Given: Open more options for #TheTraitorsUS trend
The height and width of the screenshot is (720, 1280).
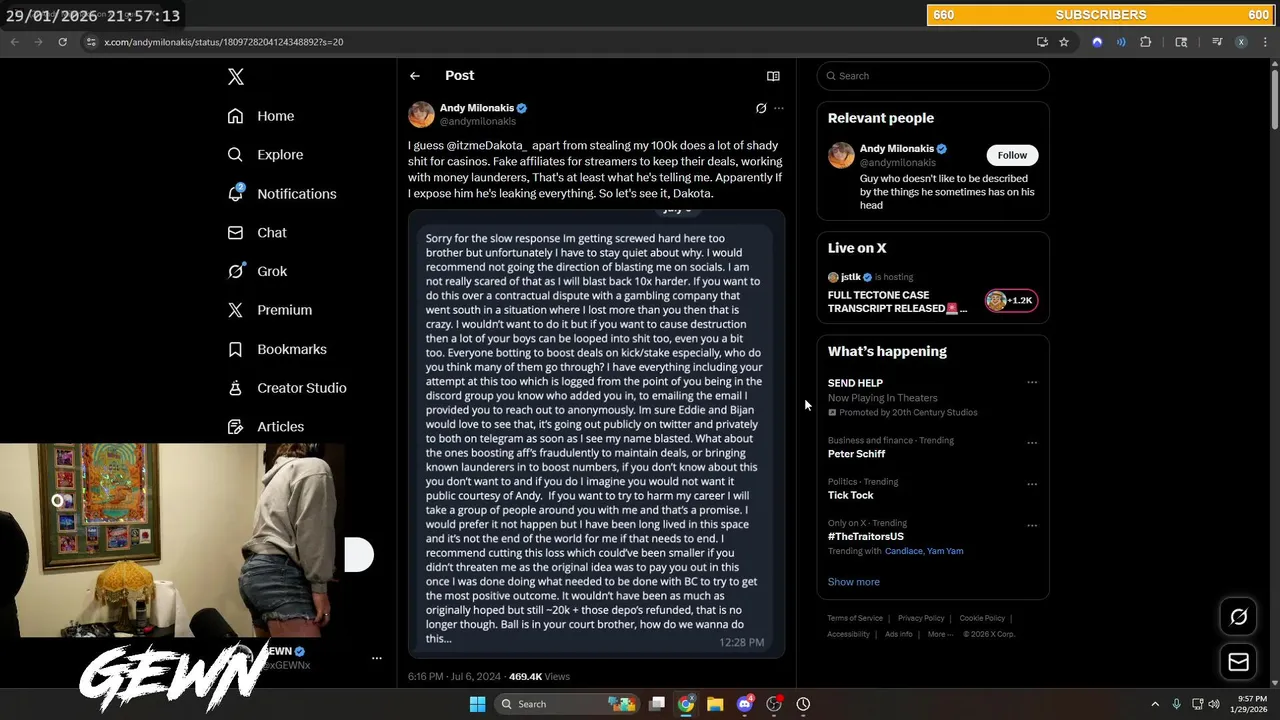Looking at the screenshot, I should pos(1032,525).
